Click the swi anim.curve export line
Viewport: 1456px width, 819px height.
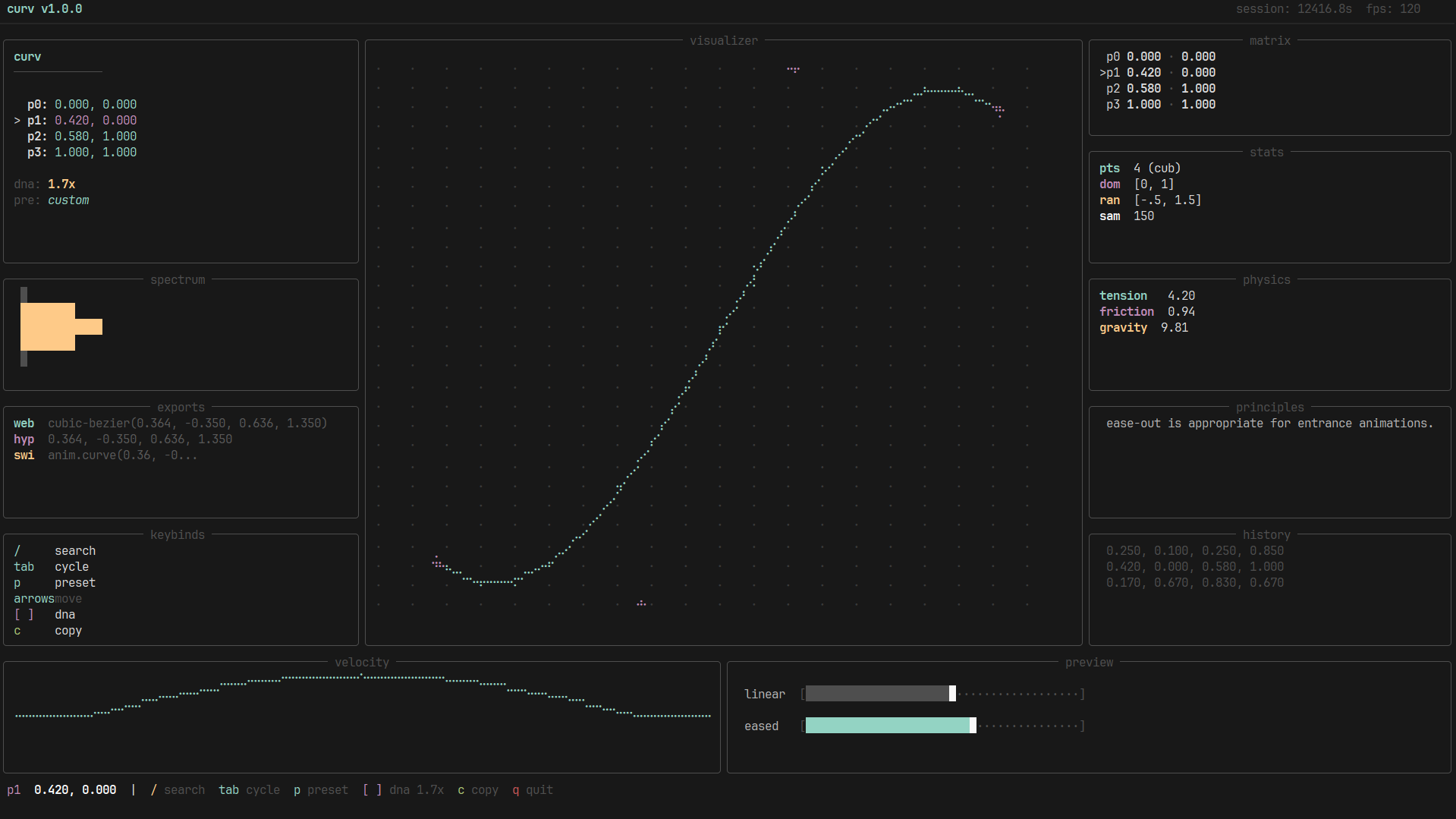[105, 455]
